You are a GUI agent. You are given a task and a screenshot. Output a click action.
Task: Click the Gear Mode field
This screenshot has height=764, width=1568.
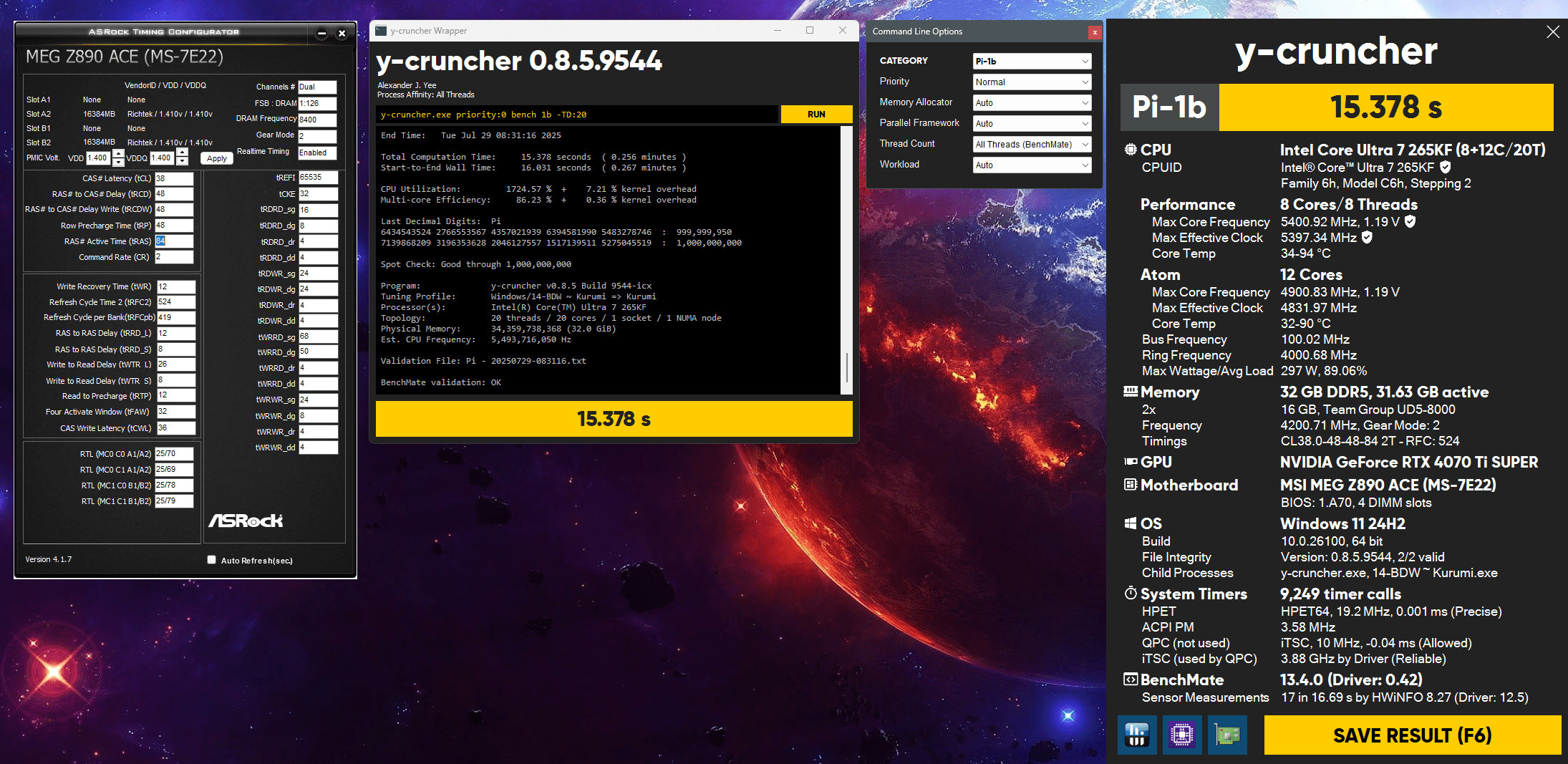click(x=317, y=136)
